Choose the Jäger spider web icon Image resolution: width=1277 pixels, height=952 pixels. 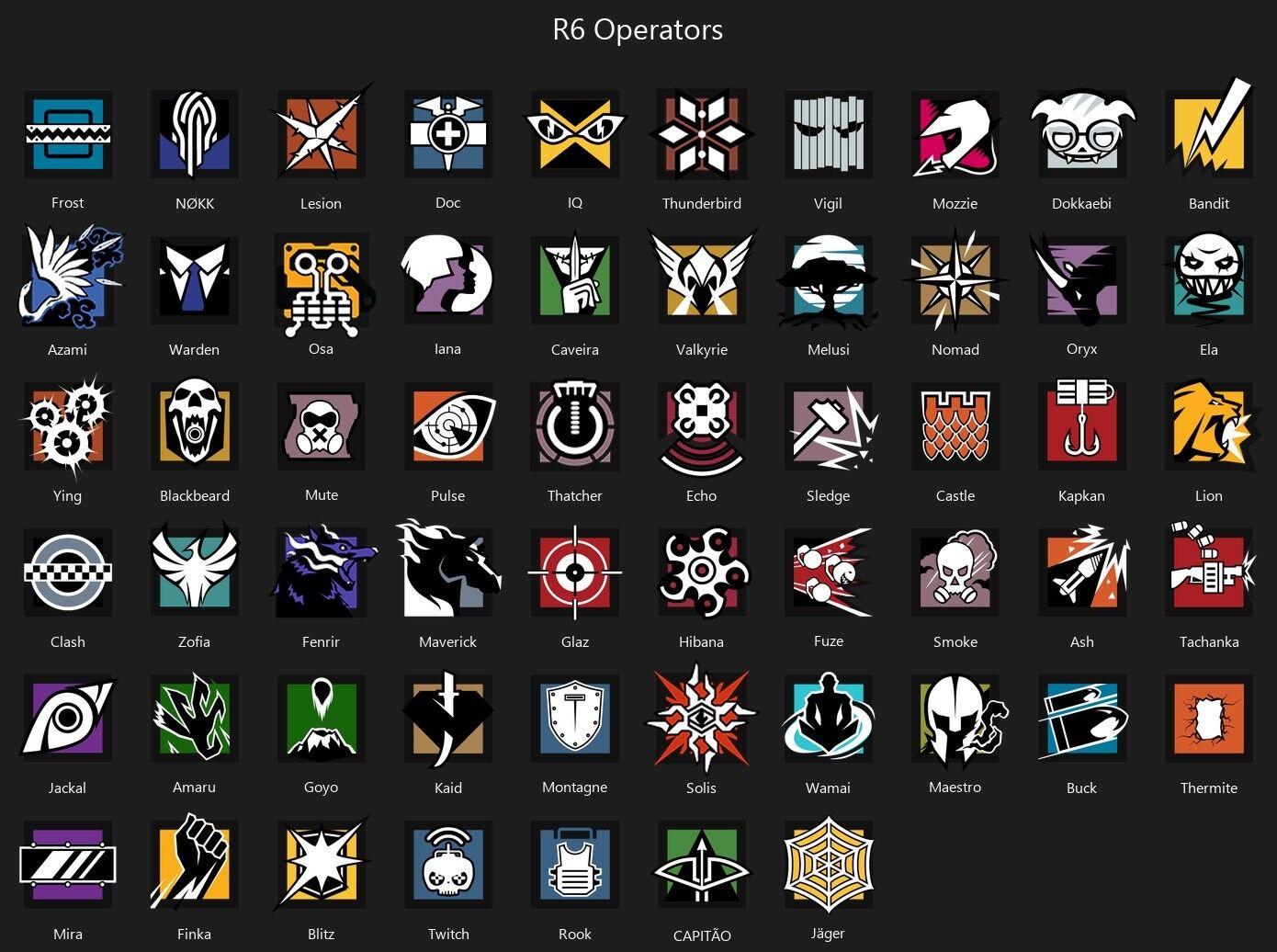click(x=829, y=865)
